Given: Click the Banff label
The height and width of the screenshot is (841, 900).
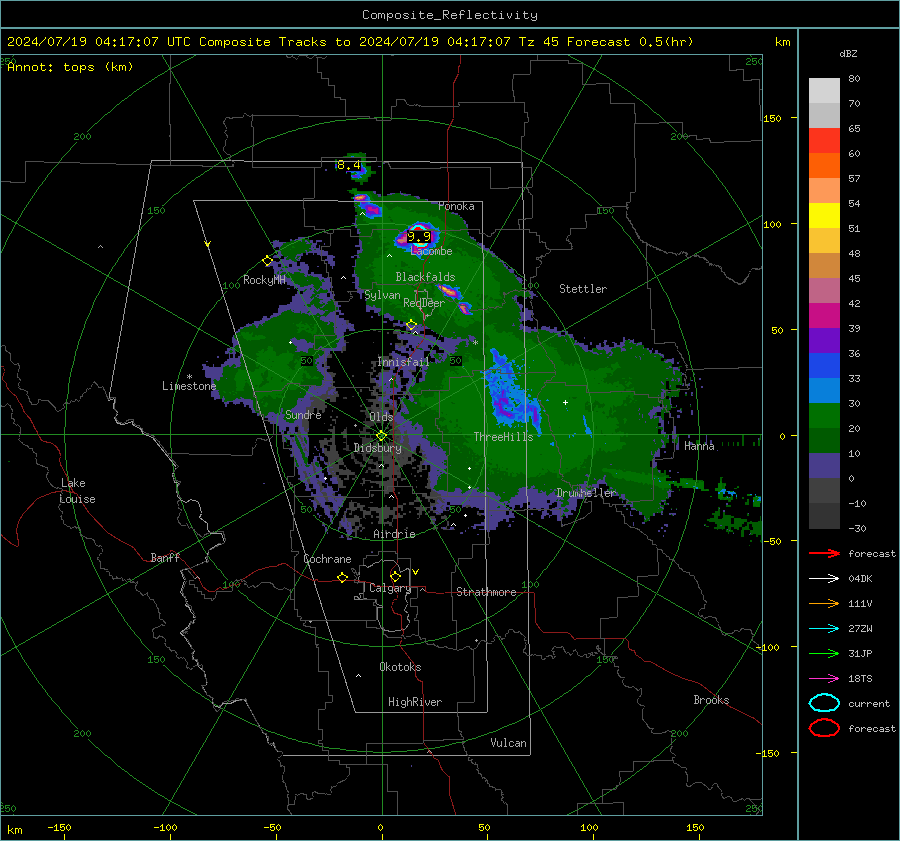Looking at the screenshot, I should 165,557.
